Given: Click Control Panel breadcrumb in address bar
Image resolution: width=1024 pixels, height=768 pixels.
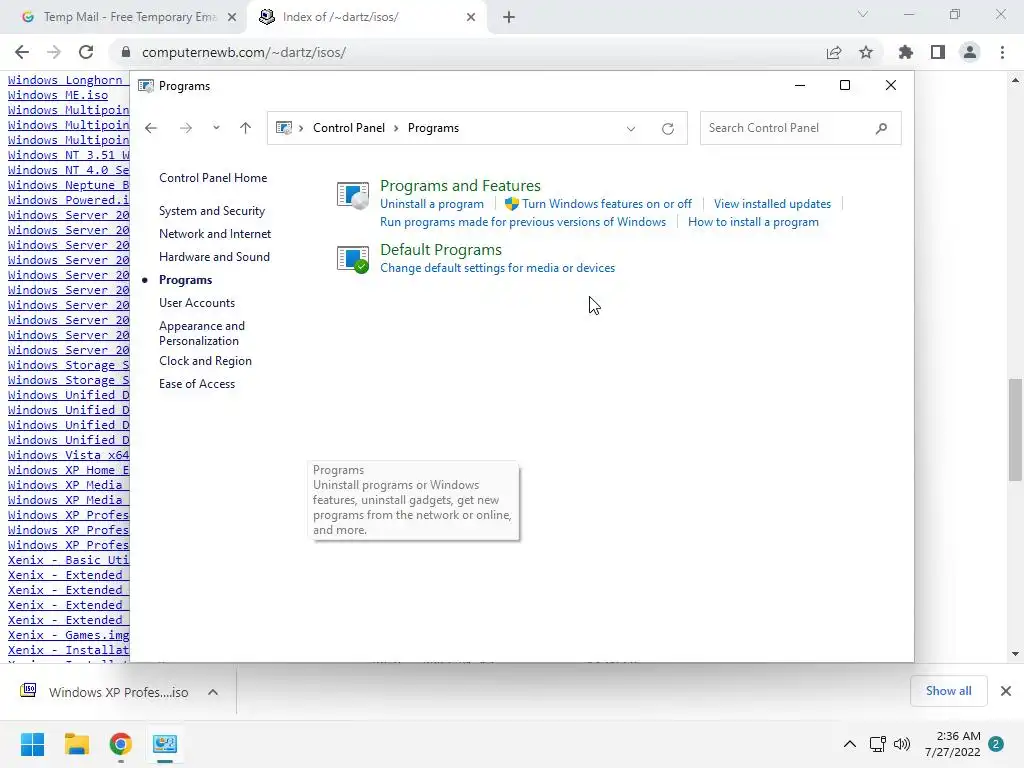Looking at the screenshot, I should click(x=349, y=128).
